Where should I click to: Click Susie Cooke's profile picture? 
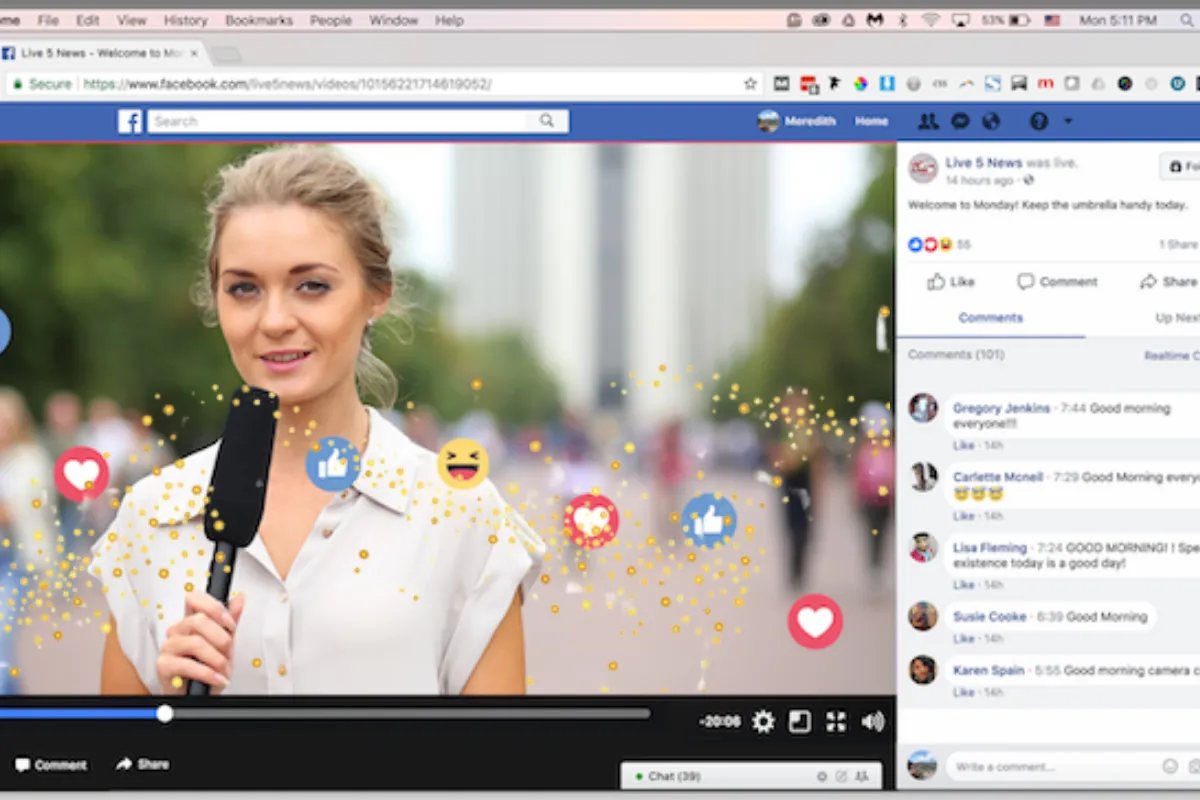click(x=923, y=616)
